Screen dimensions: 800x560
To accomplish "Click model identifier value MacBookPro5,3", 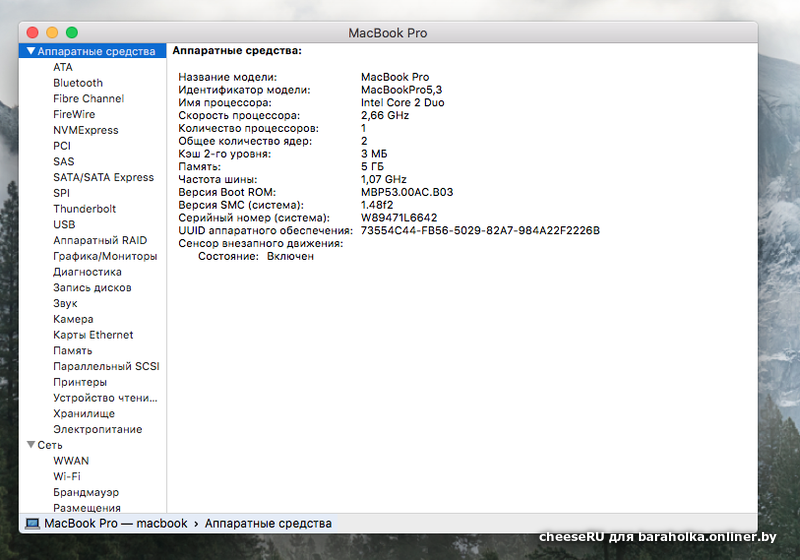I will (x=402, y=90).
